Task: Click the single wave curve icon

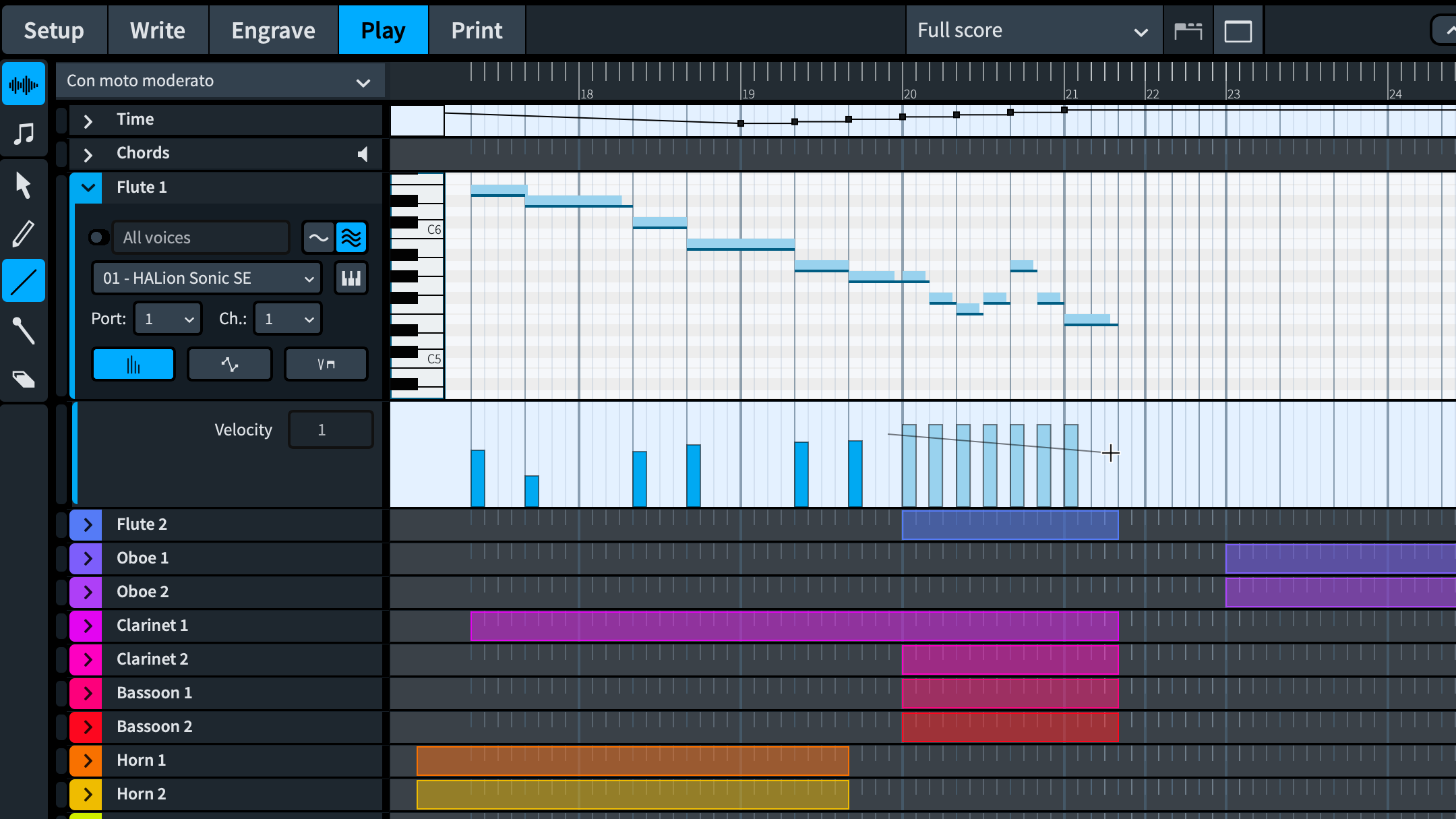Action: pos(318,237)
